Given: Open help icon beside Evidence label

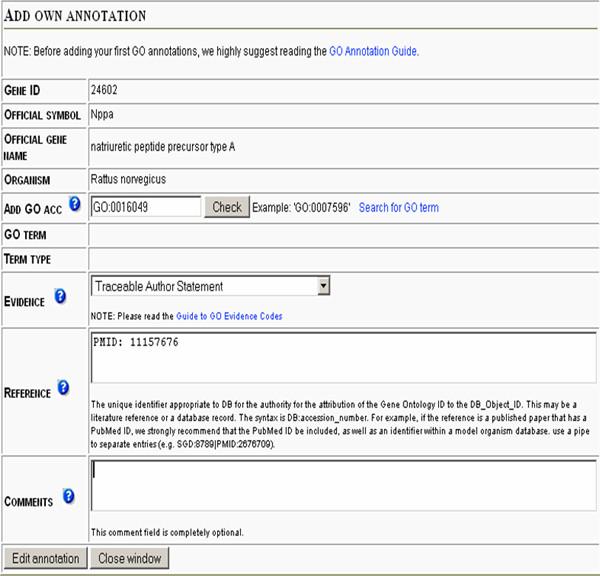Looking at the screenshot, I should tap(60, 296).
